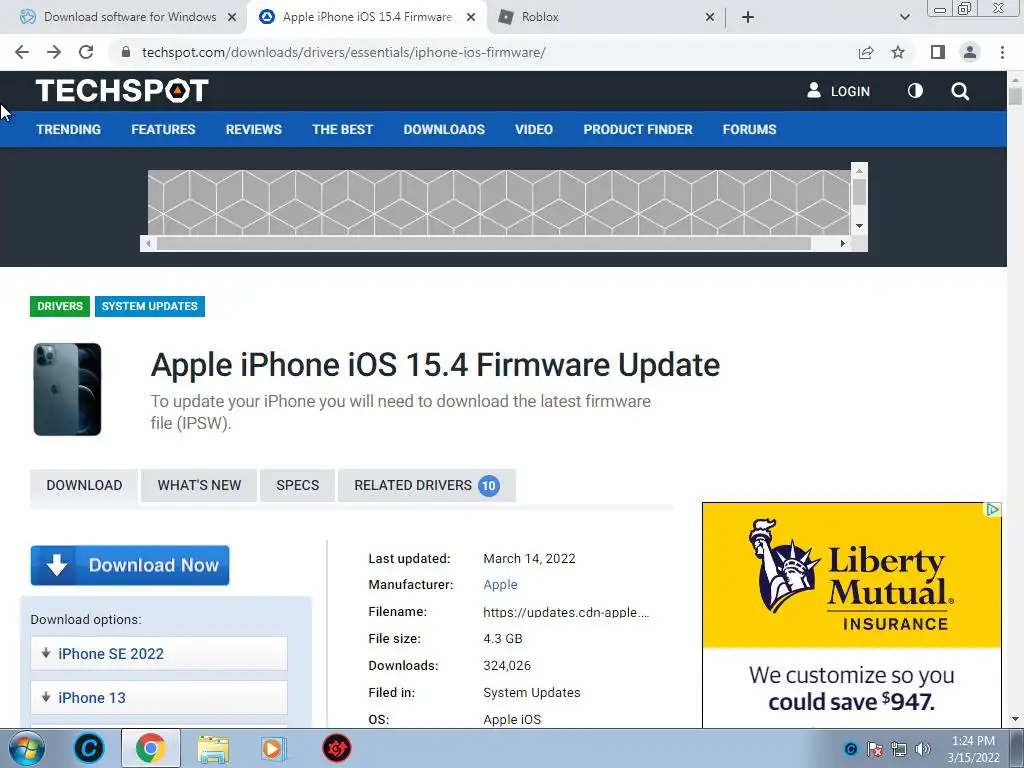Screen dimensions: 1024x768
Task: Toggle dark mode contrast icon
Action: tap(915, 91)
